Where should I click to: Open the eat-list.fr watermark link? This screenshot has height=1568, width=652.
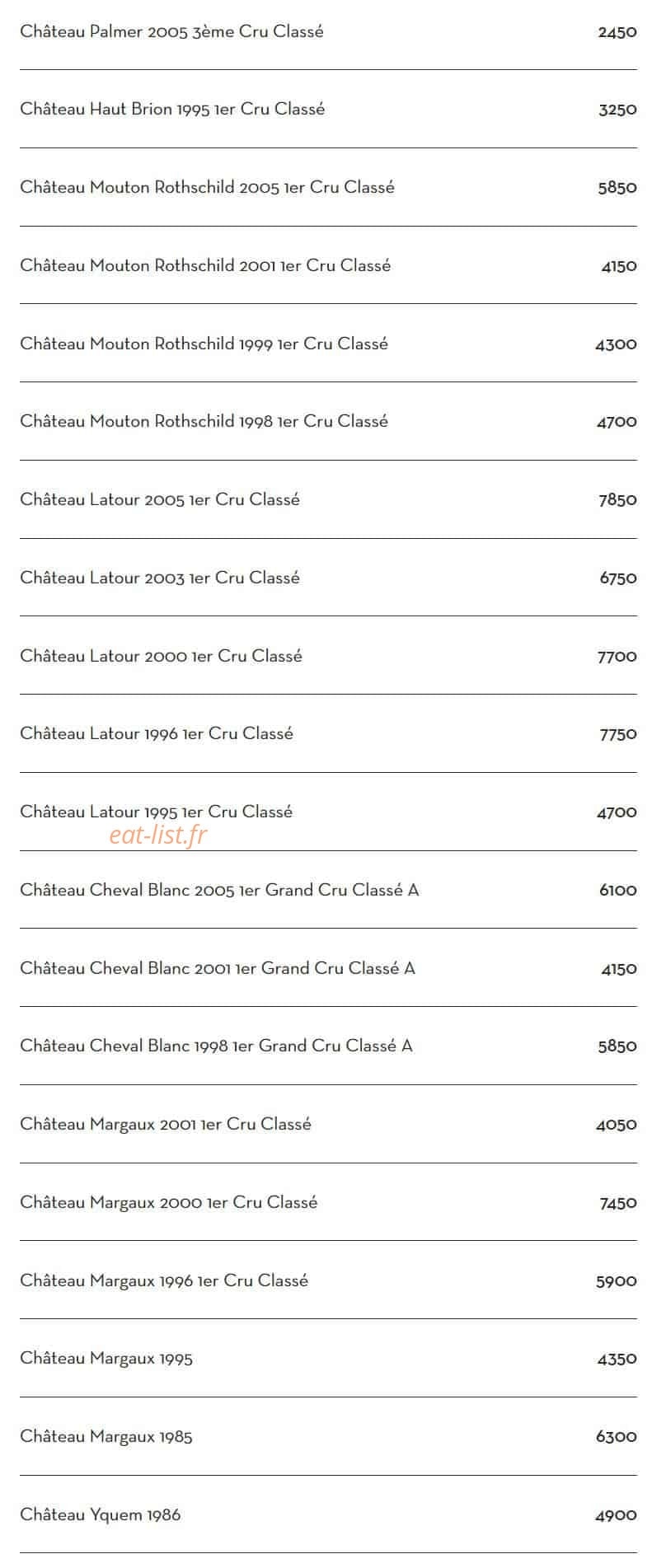coord(158,835)
